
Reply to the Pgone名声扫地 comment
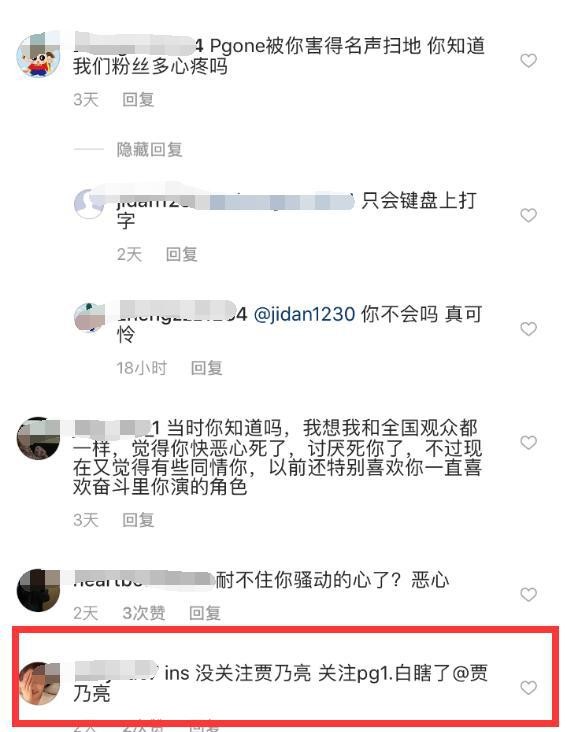point(138,99)
